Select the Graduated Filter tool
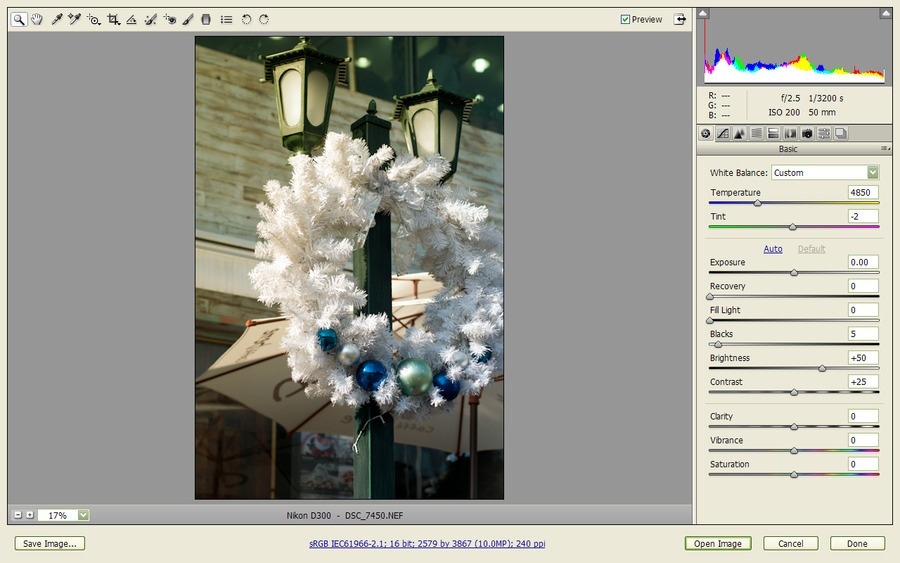The image size is (900, 563). point(206,19)
